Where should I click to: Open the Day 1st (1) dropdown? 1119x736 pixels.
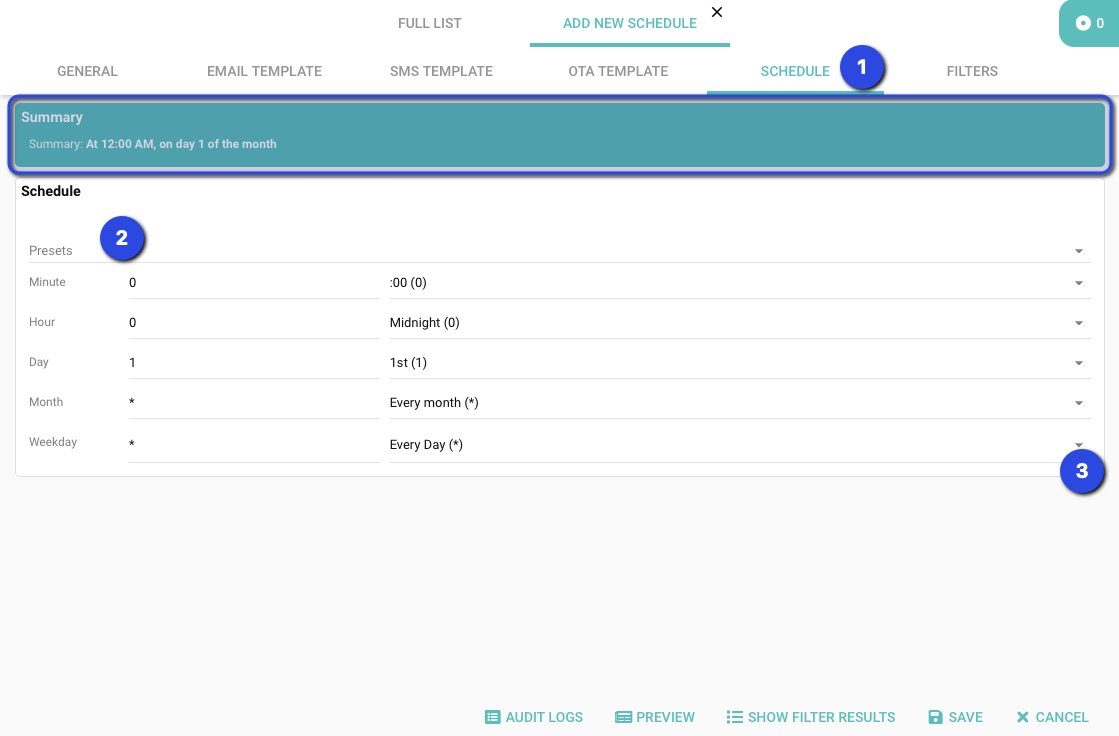1079,363
